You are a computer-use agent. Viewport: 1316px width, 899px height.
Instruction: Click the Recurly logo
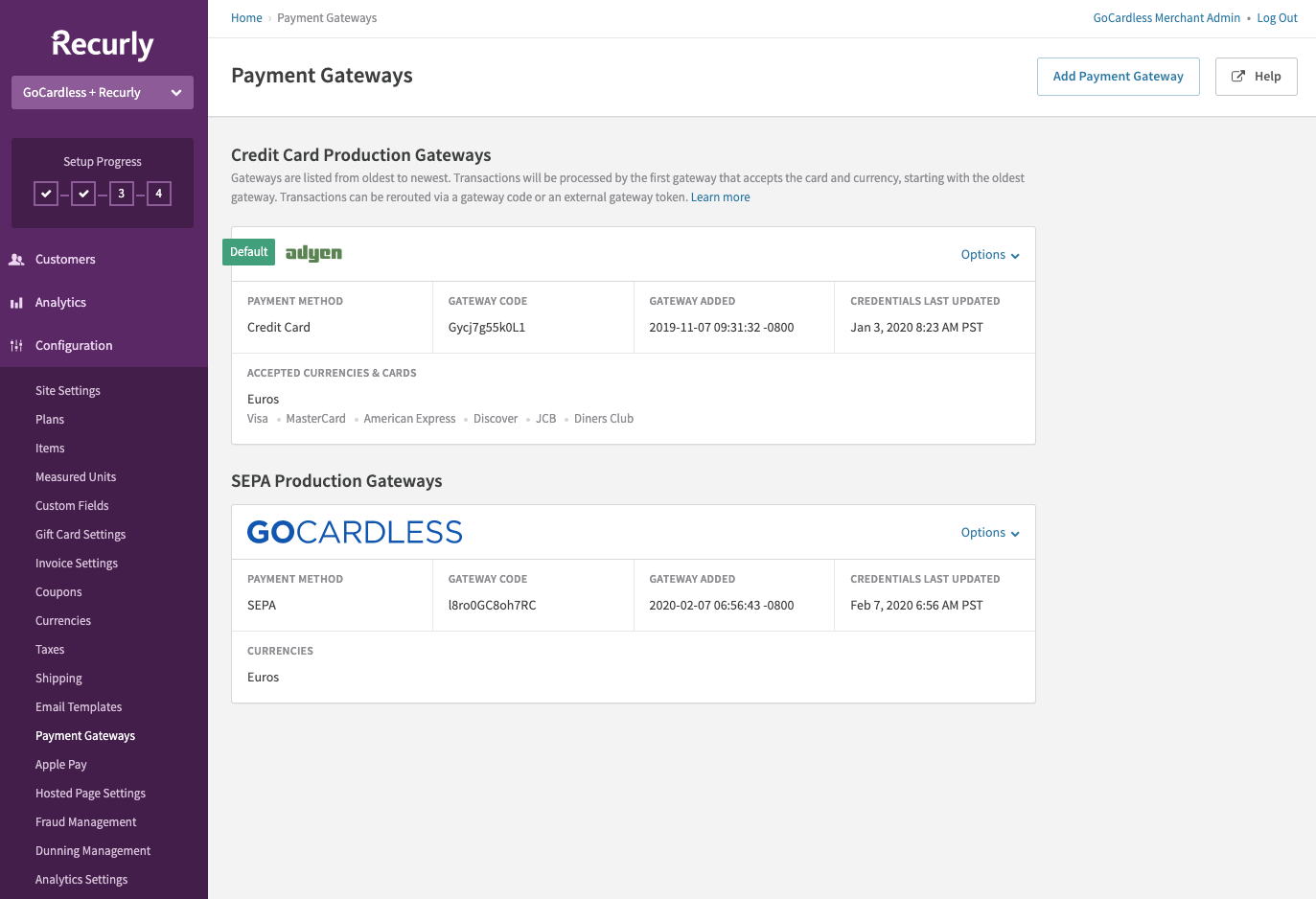coord(103,44)
